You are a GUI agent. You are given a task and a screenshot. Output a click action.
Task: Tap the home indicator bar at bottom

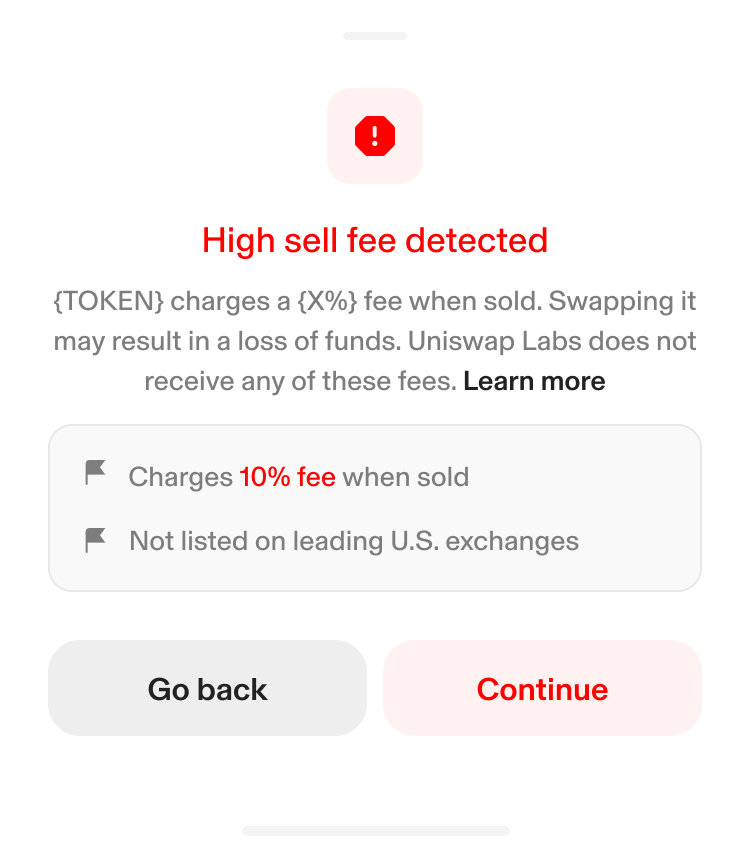tap(375, 830)
